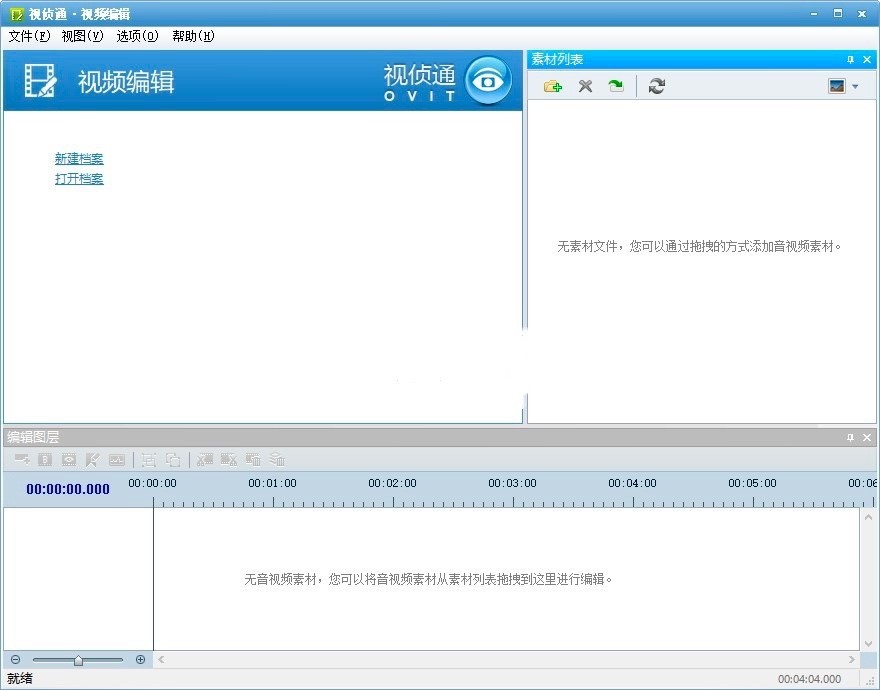Click the filmstrip B icon in timeline toolbar
The image size is (880, 690).
(45, 460)
